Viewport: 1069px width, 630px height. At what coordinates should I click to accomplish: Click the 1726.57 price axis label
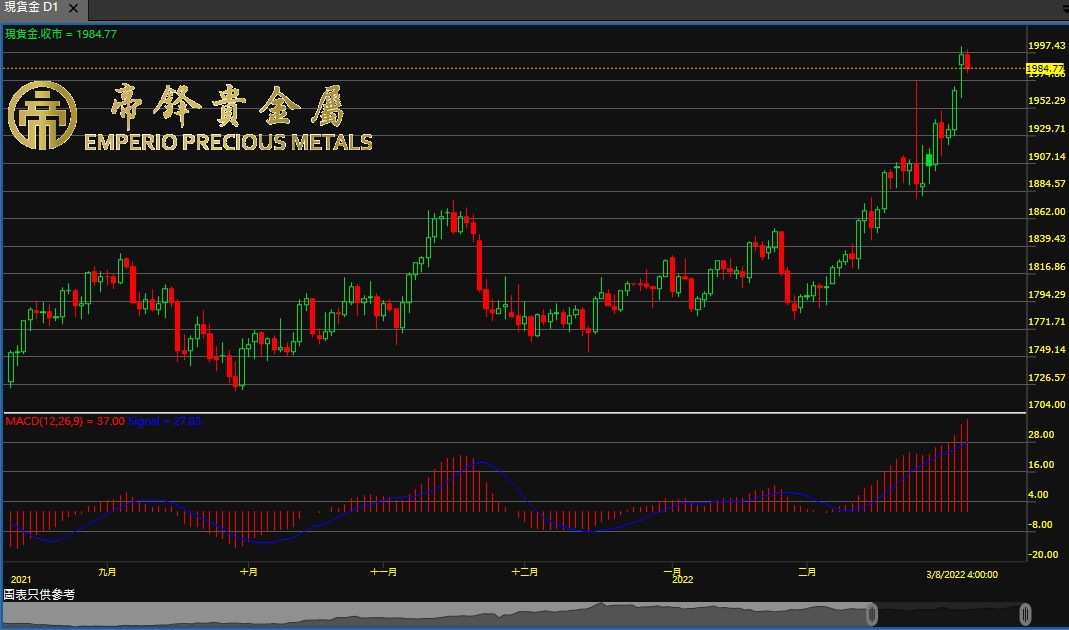coord(1046,378)
